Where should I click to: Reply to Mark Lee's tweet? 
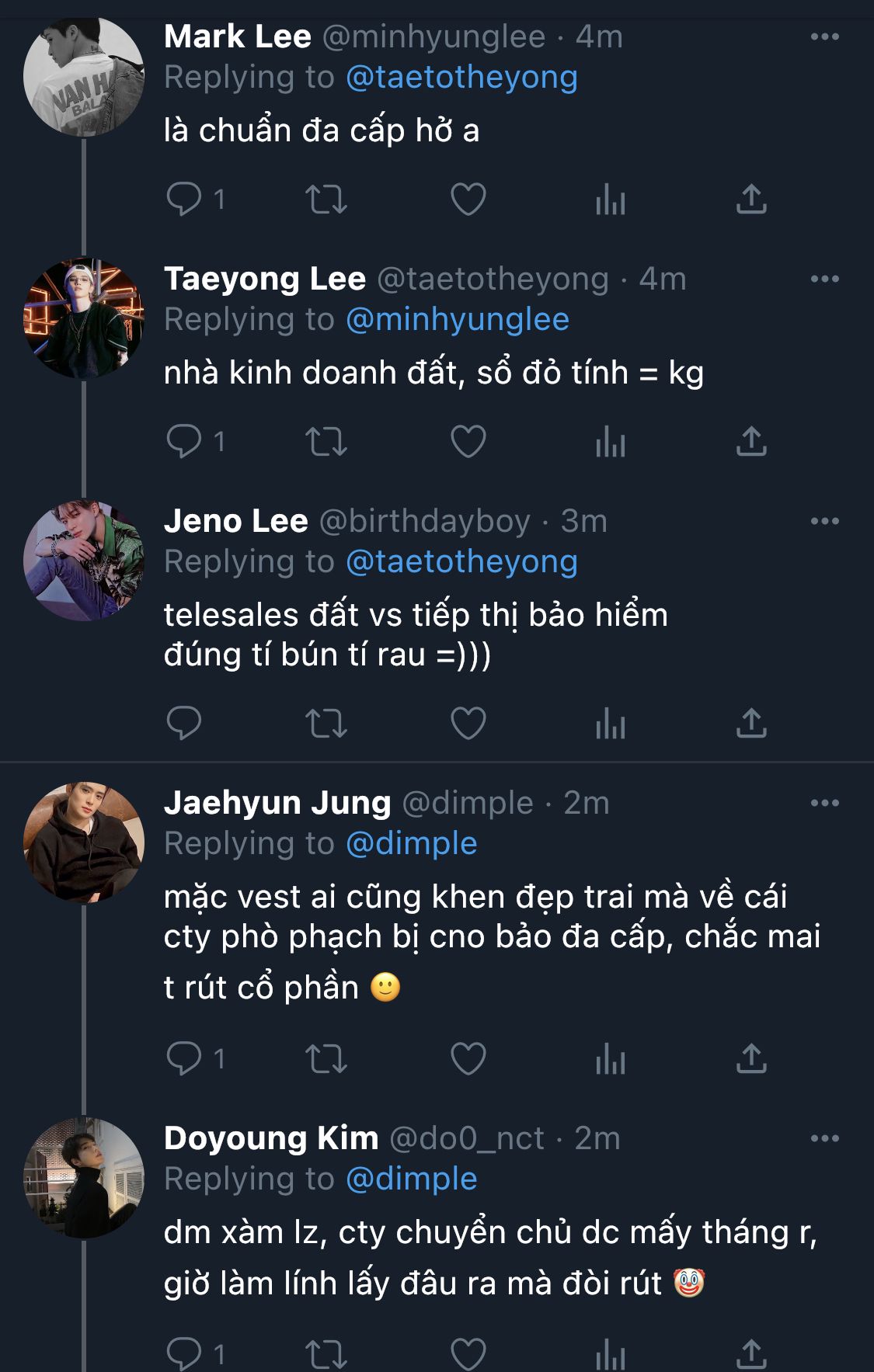(x=184, y=199)
